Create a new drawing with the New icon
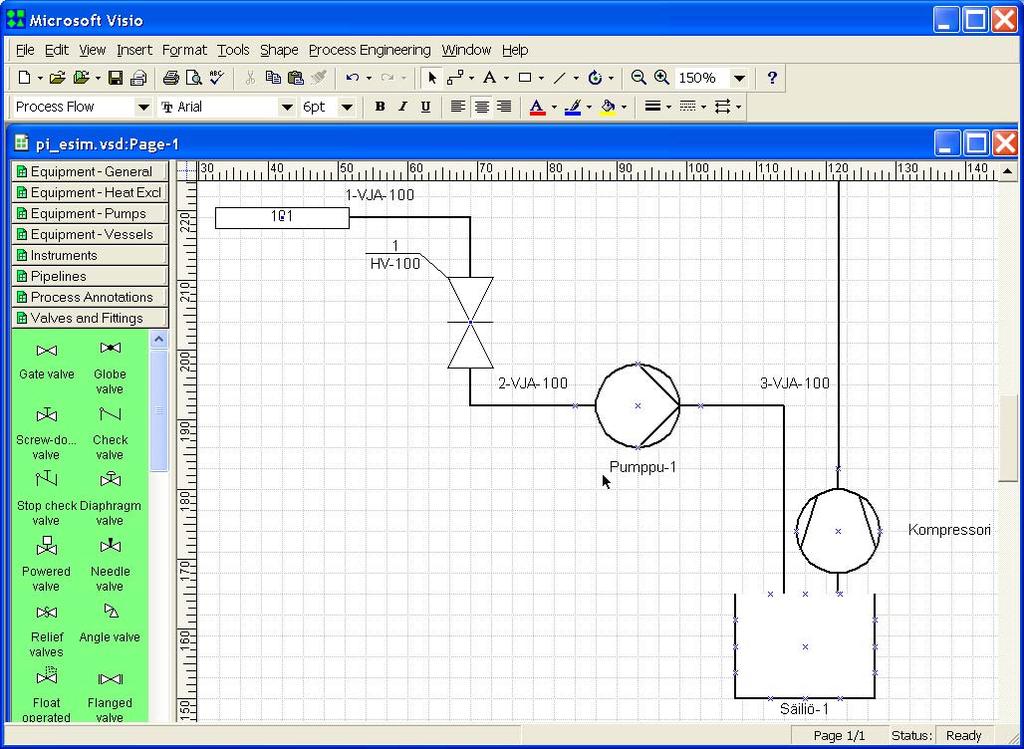 24,78
